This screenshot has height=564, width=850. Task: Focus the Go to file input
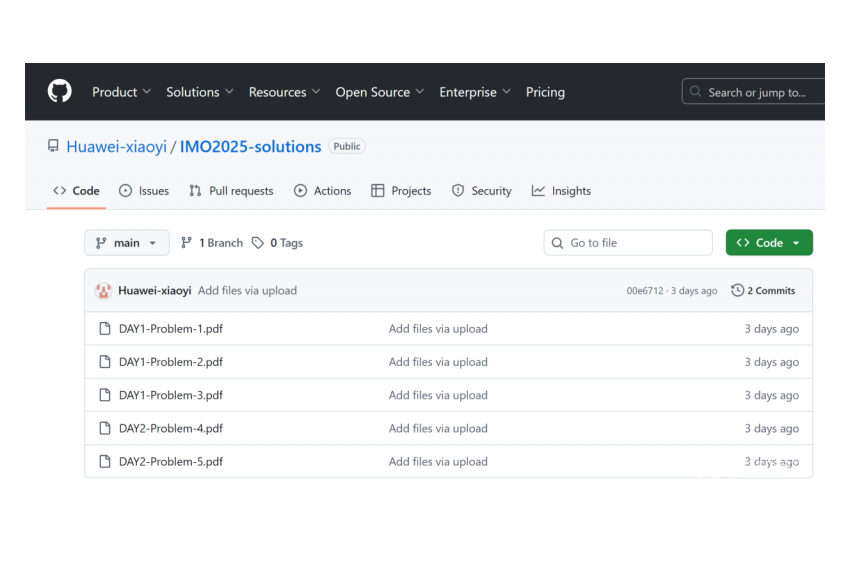point(628,242)
